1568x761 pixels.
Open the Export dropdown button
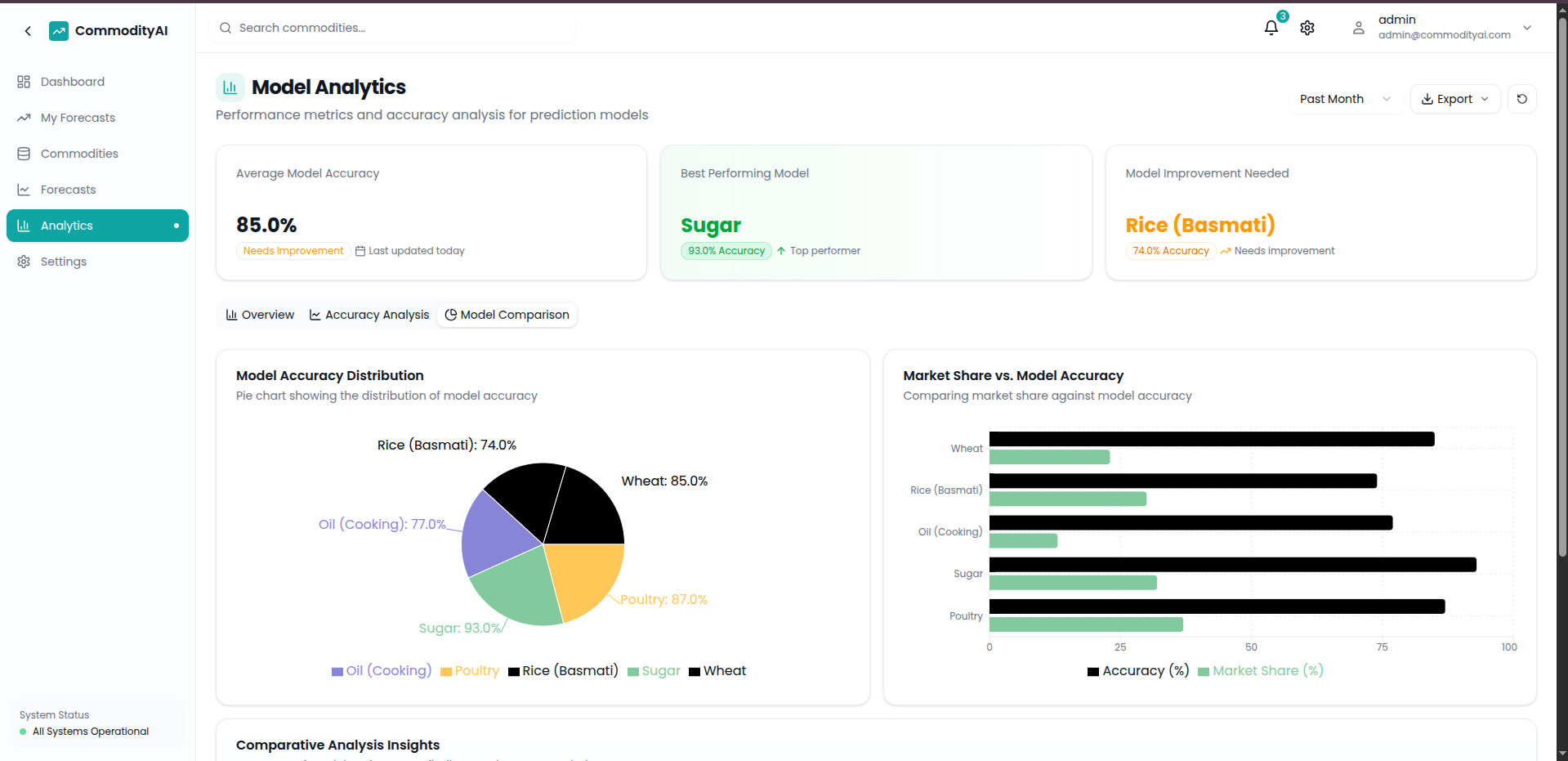(x=1455, y=99)
